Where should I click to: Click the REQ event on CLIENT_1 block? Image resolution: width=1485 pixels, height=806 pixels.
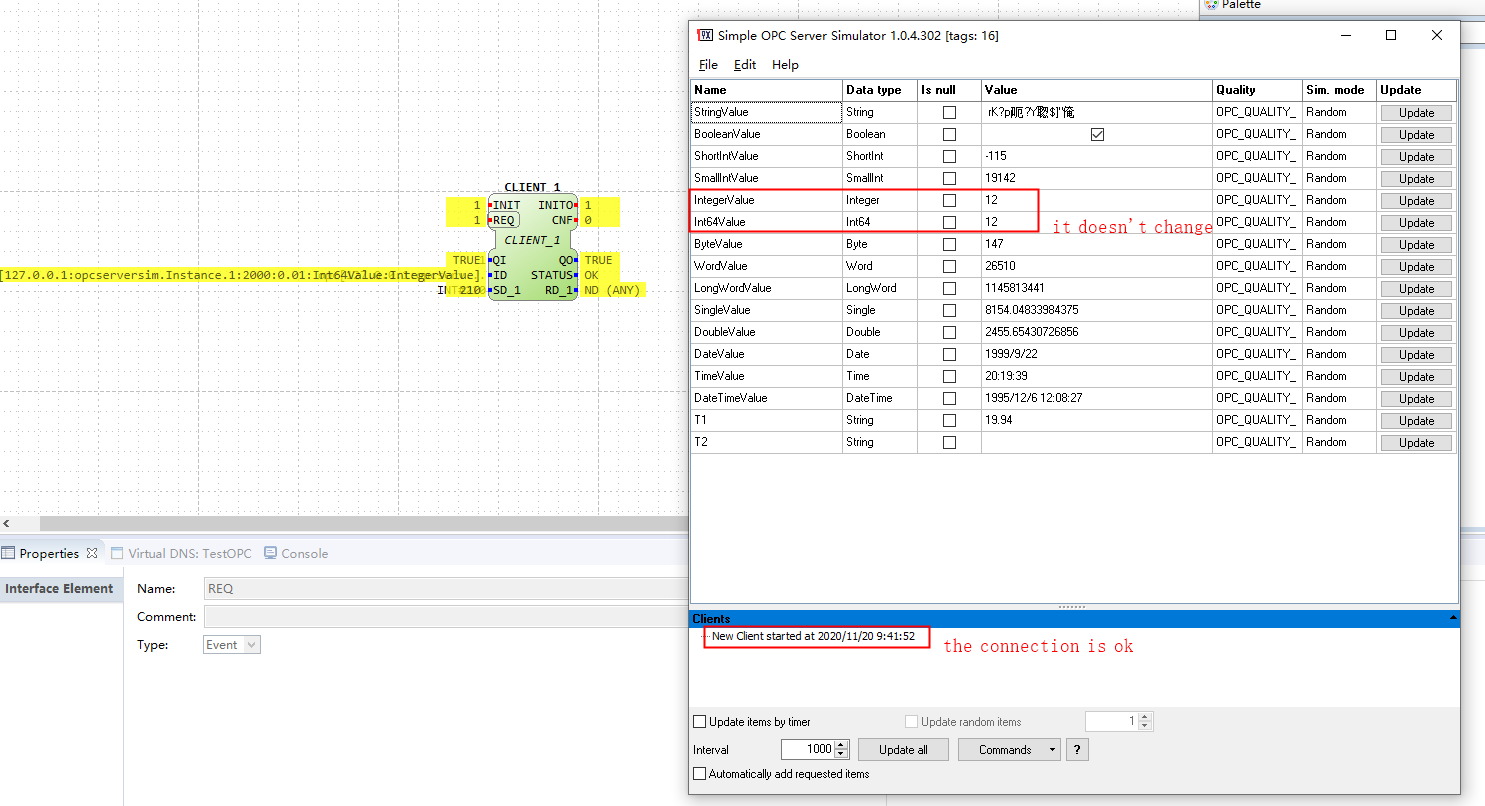tap(505, 220)
